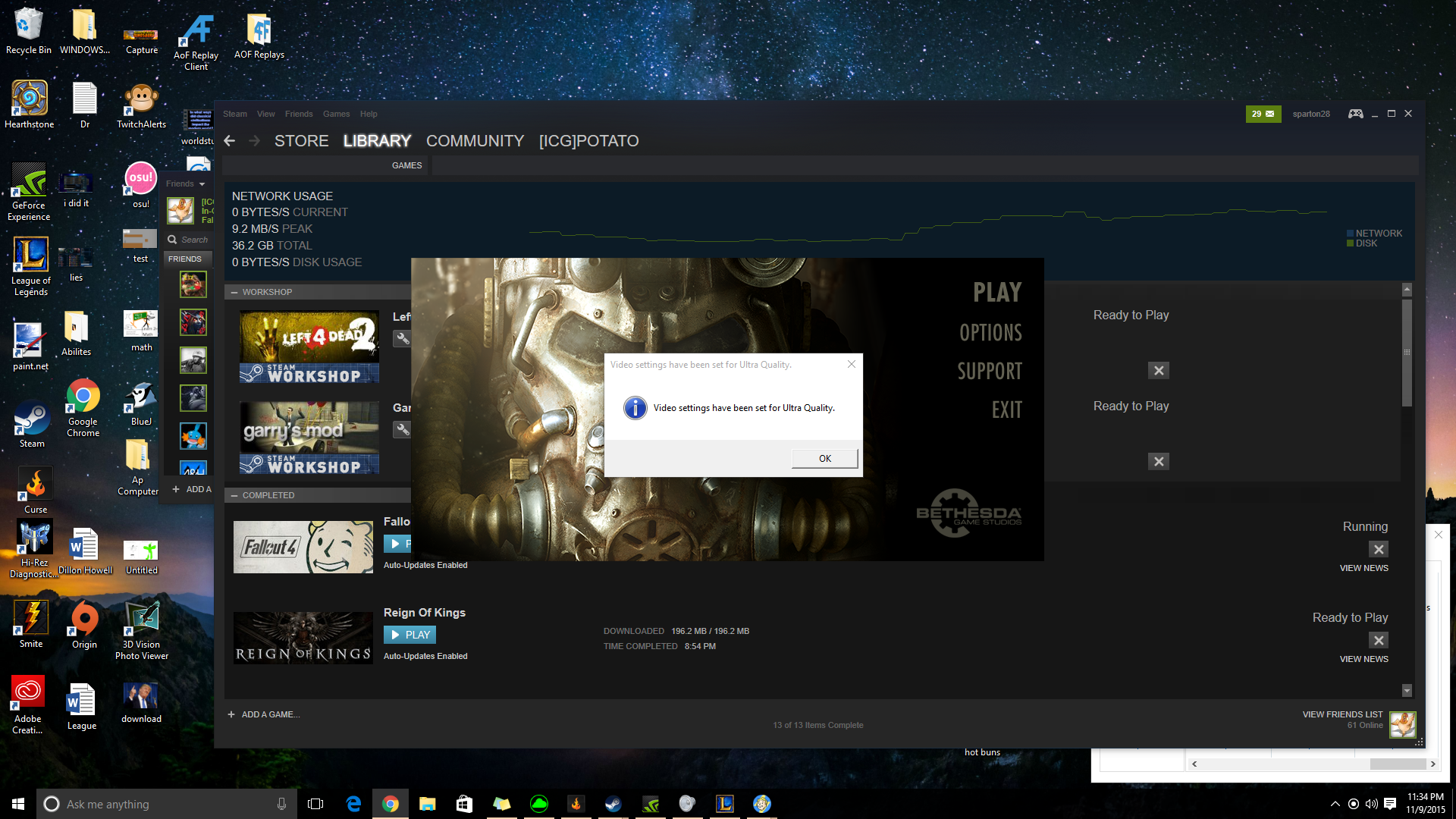Click OK in the Ultra Quality dialog

coord(824,458)
